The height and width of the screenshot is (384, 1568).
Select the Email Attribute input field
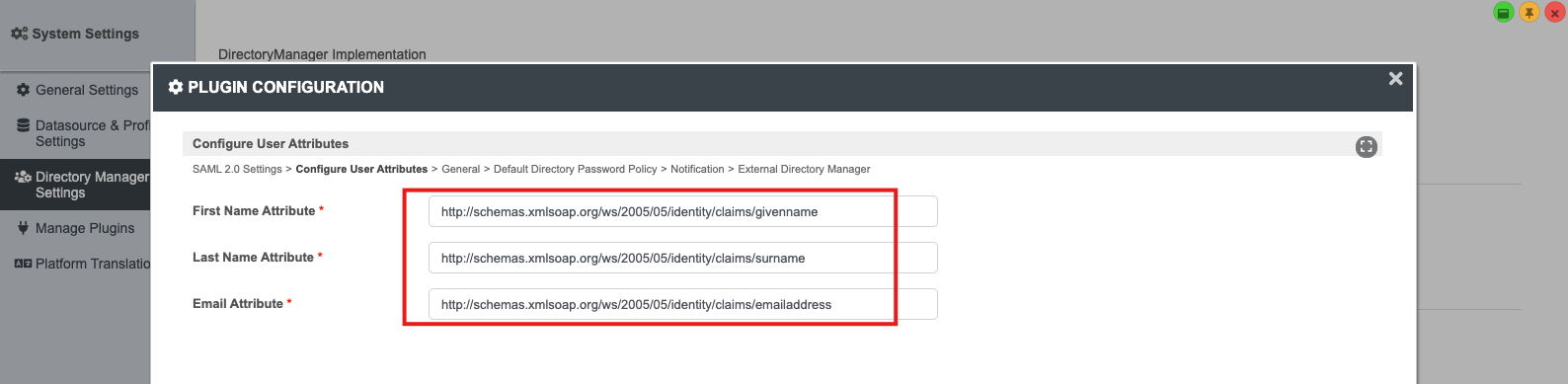pyautogui.click(x=683, y=304)
